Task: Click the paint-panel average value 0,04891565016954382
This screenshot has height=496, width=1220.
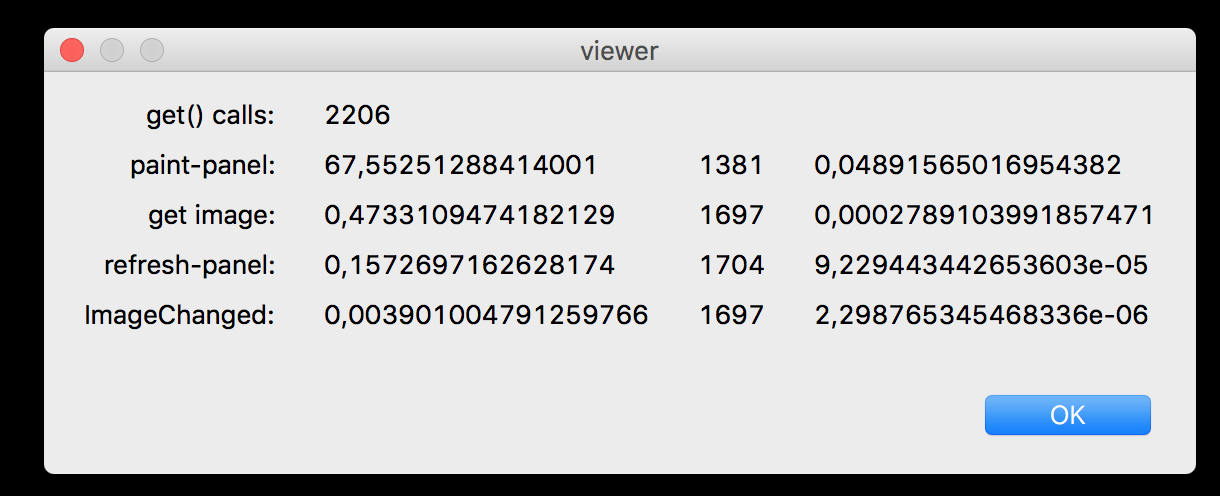Action: [968, 166]
